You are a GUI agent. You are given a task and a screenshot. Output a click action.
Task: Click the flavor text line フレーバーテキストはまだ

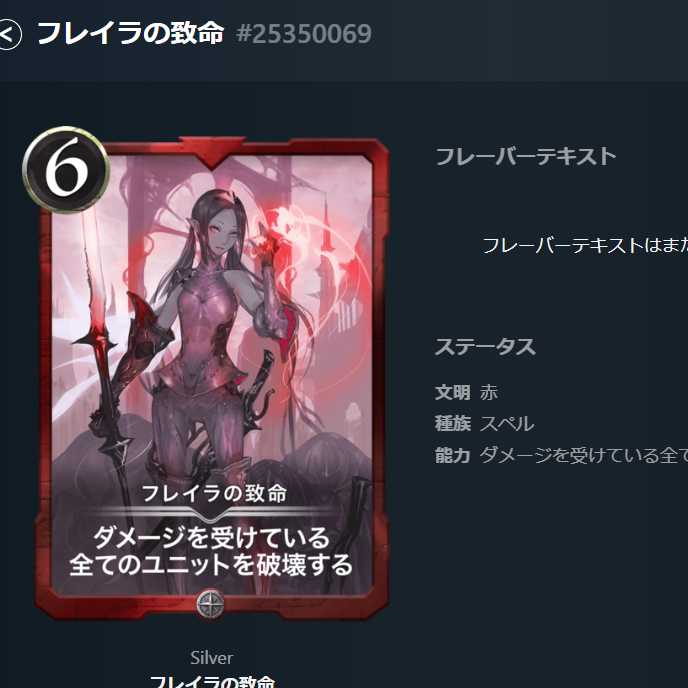click(x=585, y=245)
